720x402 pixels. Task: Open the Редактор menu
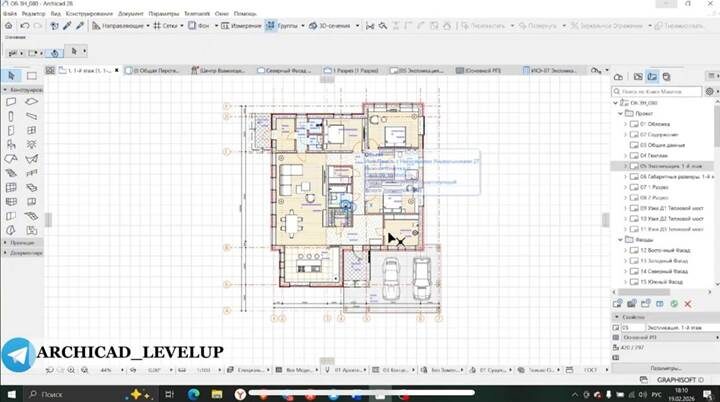coord(34,14)
